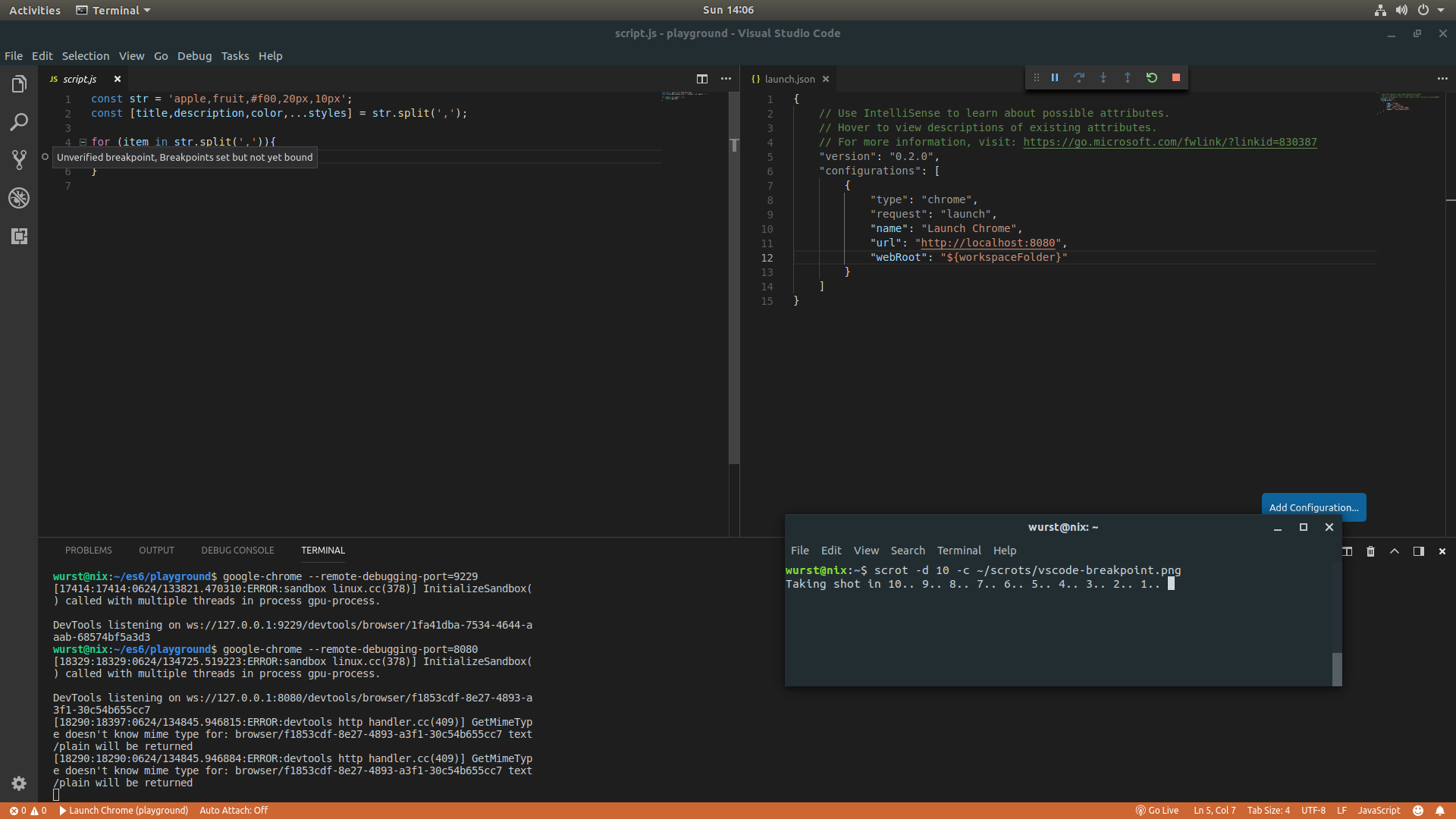Select the TERMINAL panel tab
Screen dimensions: 1456x819
coord(322,551)
